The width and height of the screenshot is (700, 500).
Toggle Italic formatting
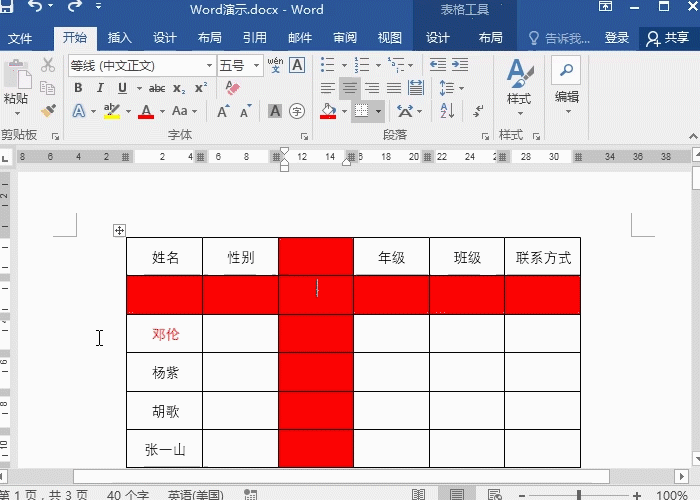100,88
